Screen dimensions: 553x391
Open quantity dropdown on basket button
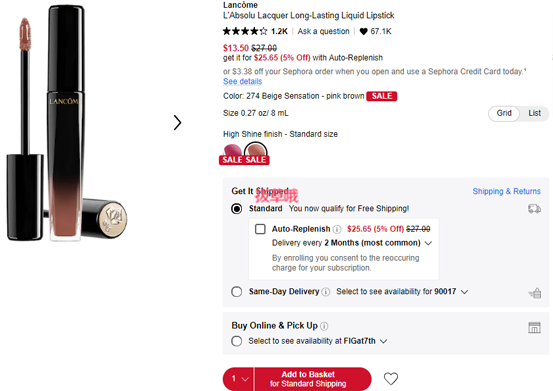coord(239,379)
